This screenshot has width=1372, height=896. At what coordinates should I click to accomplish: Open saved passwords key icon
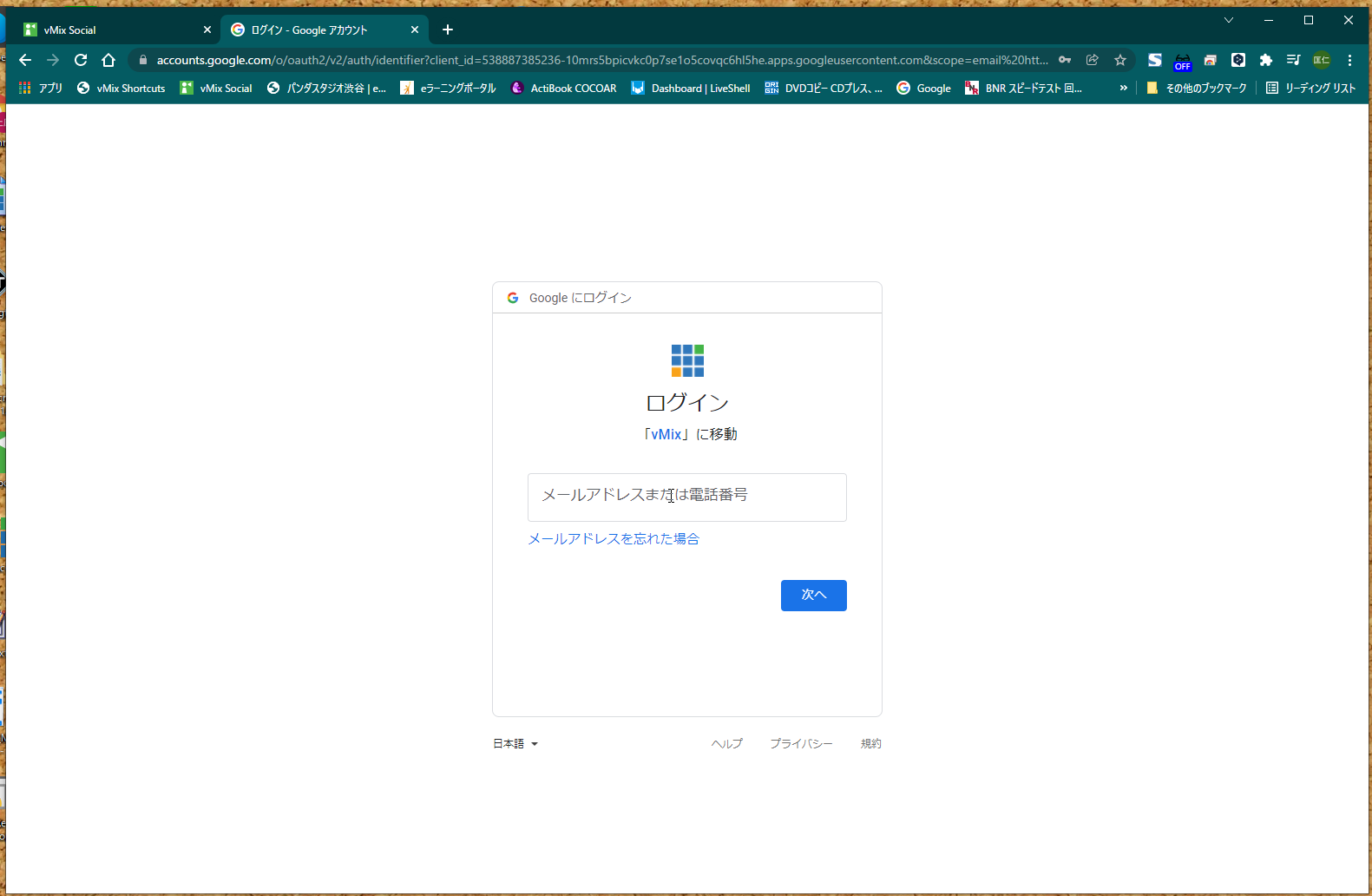tap(1065, 60)
